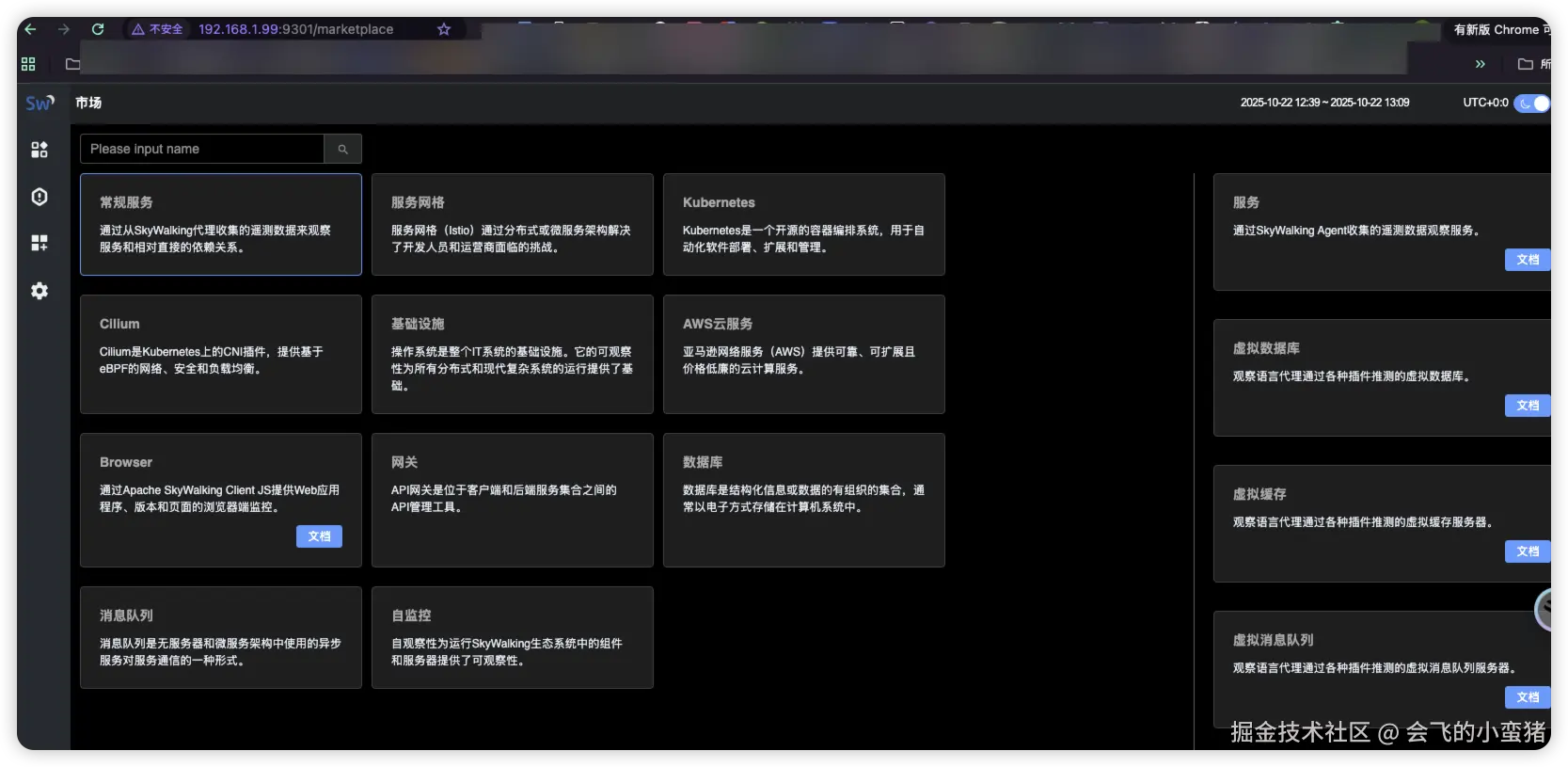The width and height of the screenshot is (1568, 767).
Task: Bookmark page with the star icon
Action: coord(444,29)
